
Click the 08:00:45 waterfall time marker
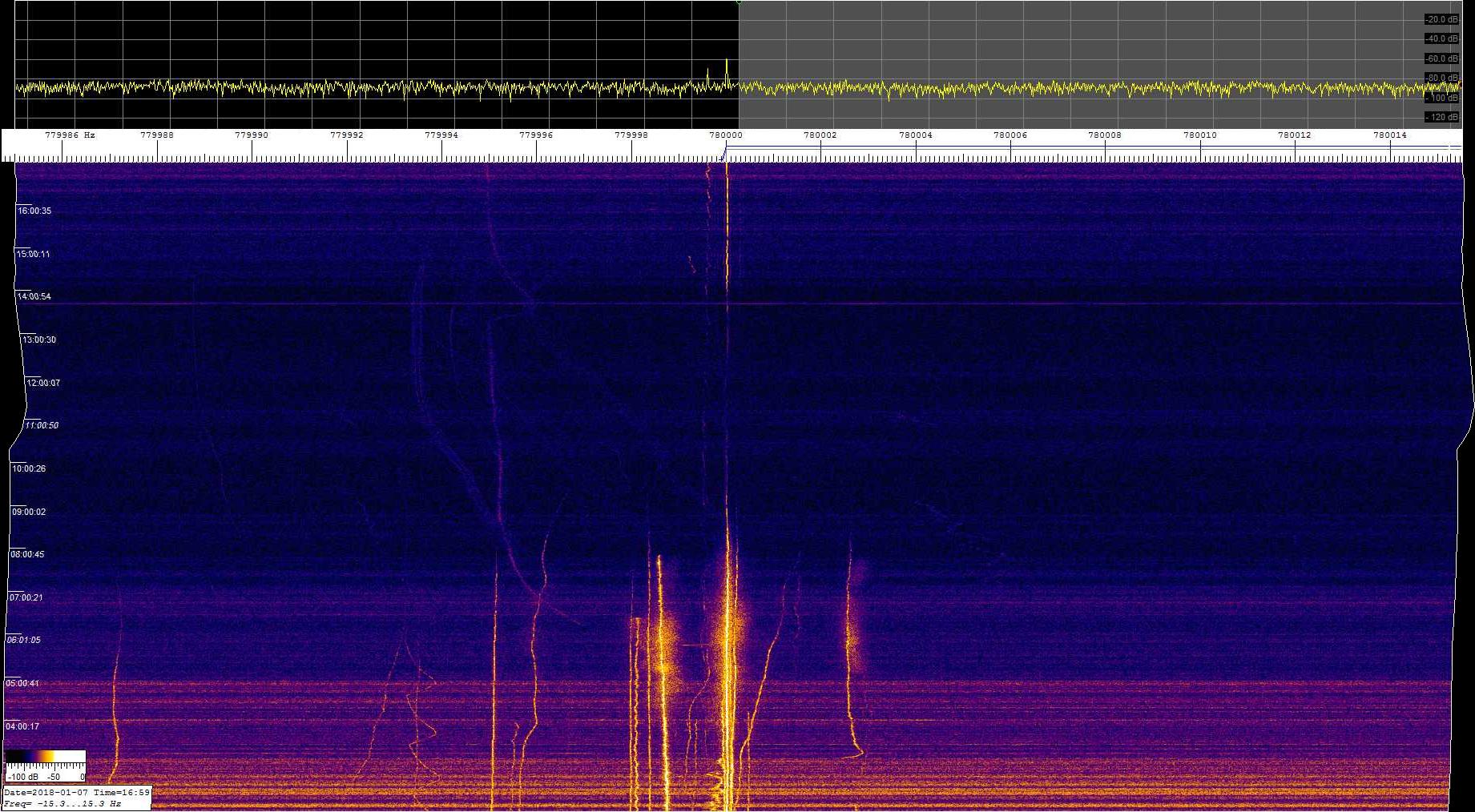click(27, 554)
